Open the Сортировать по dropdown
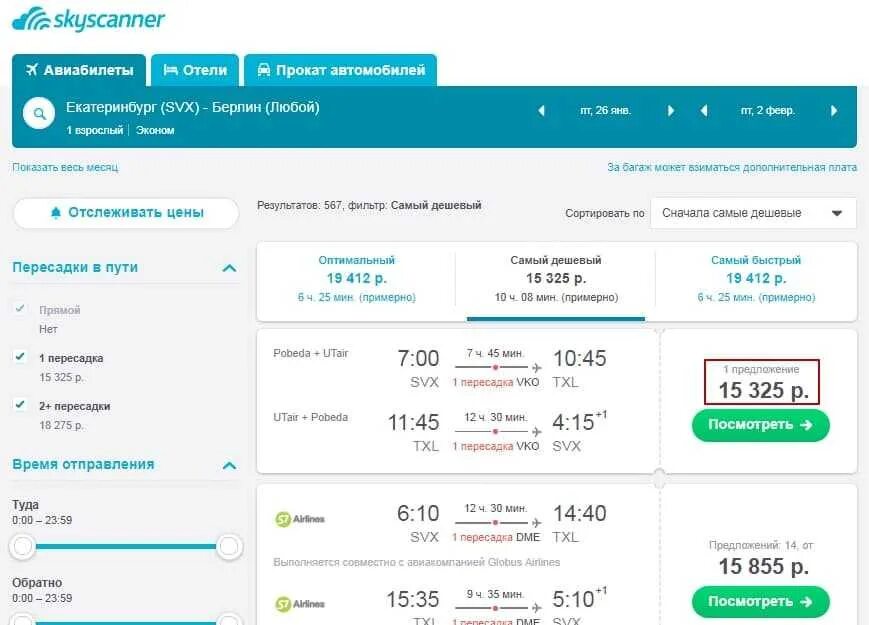The width and height of the screenshot is (869, 625). tap(753, 213)
